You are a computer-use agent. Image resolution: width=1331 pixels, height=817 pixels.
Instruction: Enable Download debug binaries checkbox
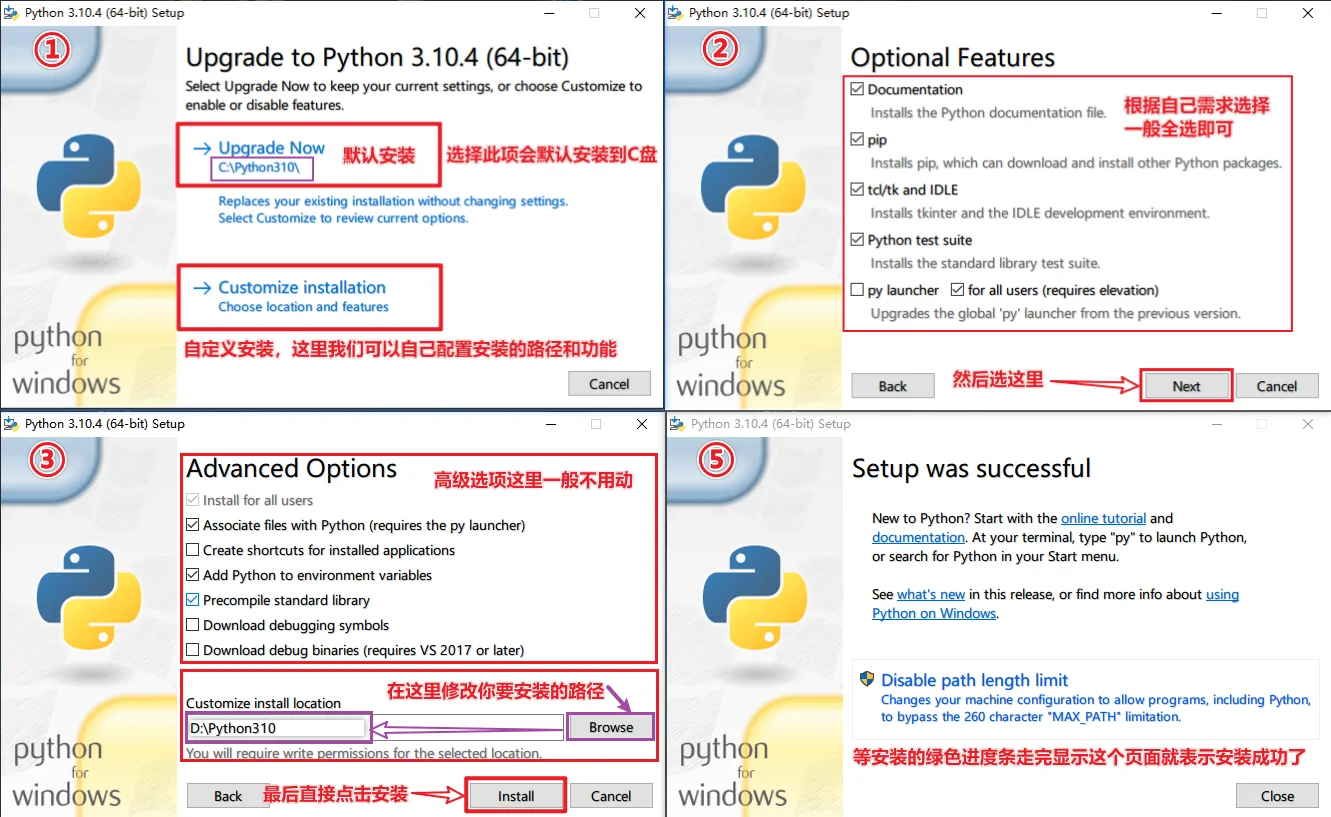point(193,650)
